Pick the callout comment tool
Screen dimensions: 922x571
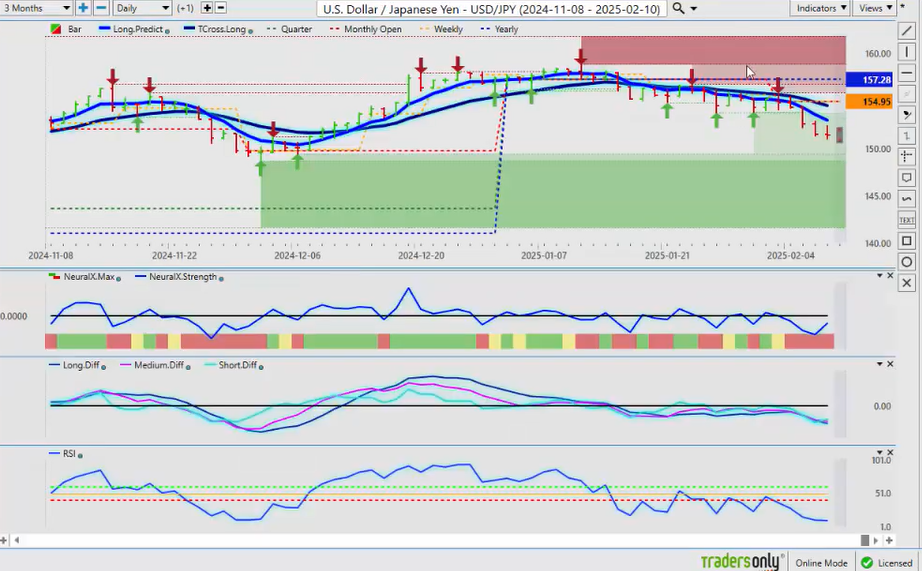pos(906,178)
